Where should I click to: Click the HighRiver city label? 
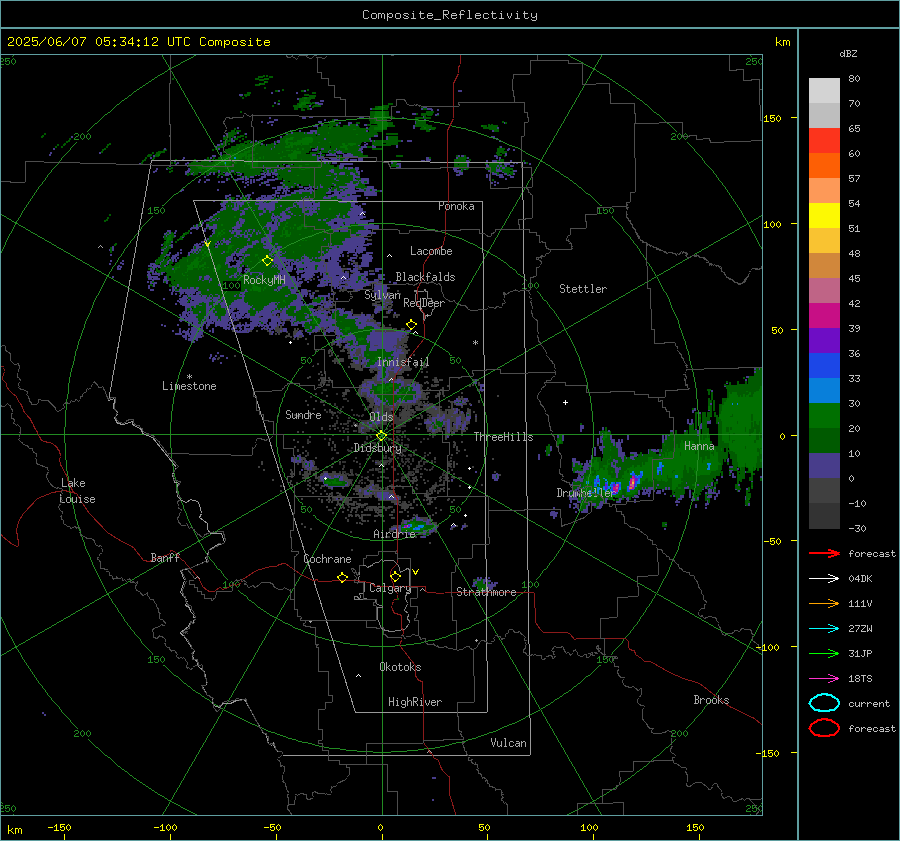(x=415, y=702)
